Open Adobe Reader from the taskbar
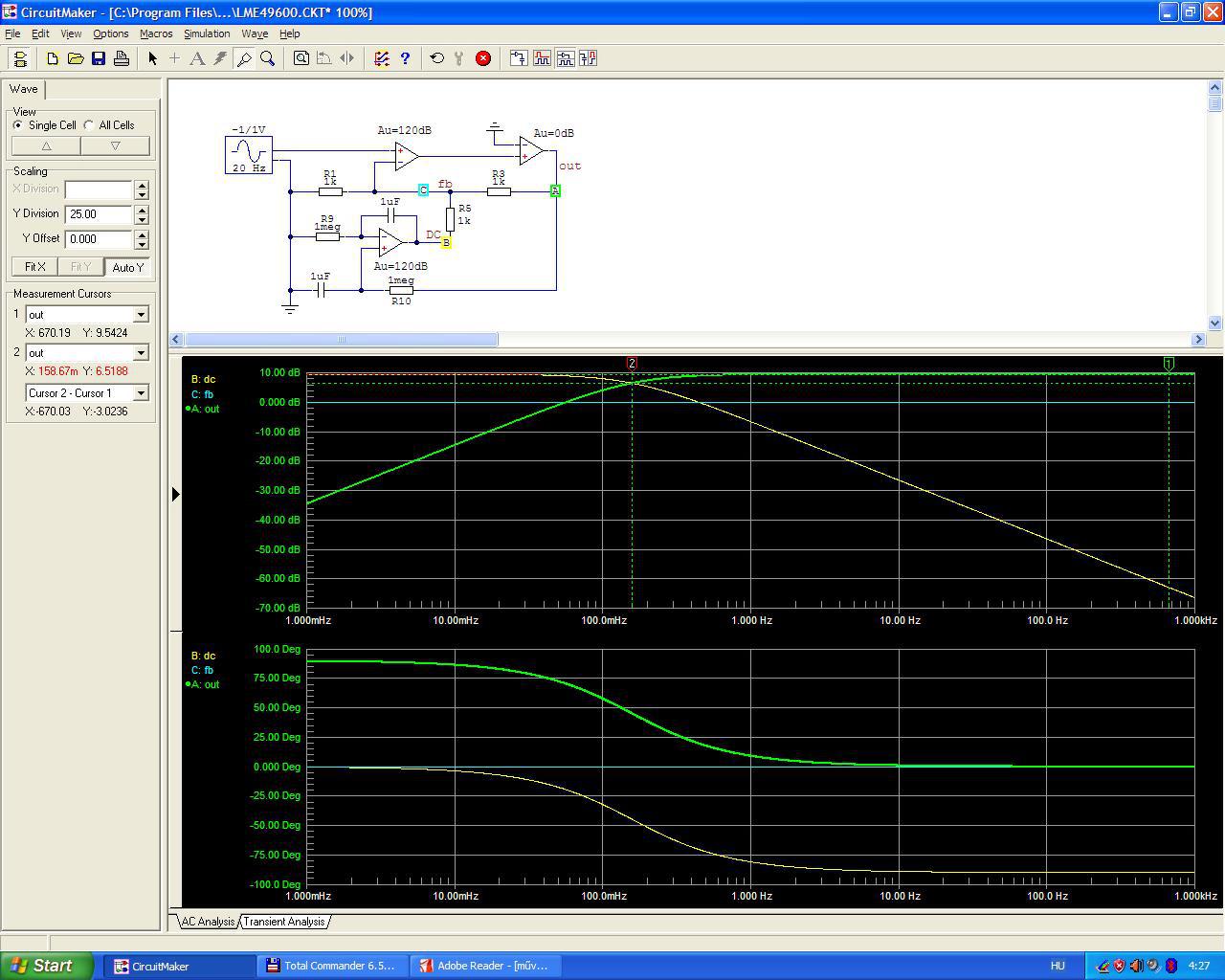1225x980 pixels. (484, 966)
